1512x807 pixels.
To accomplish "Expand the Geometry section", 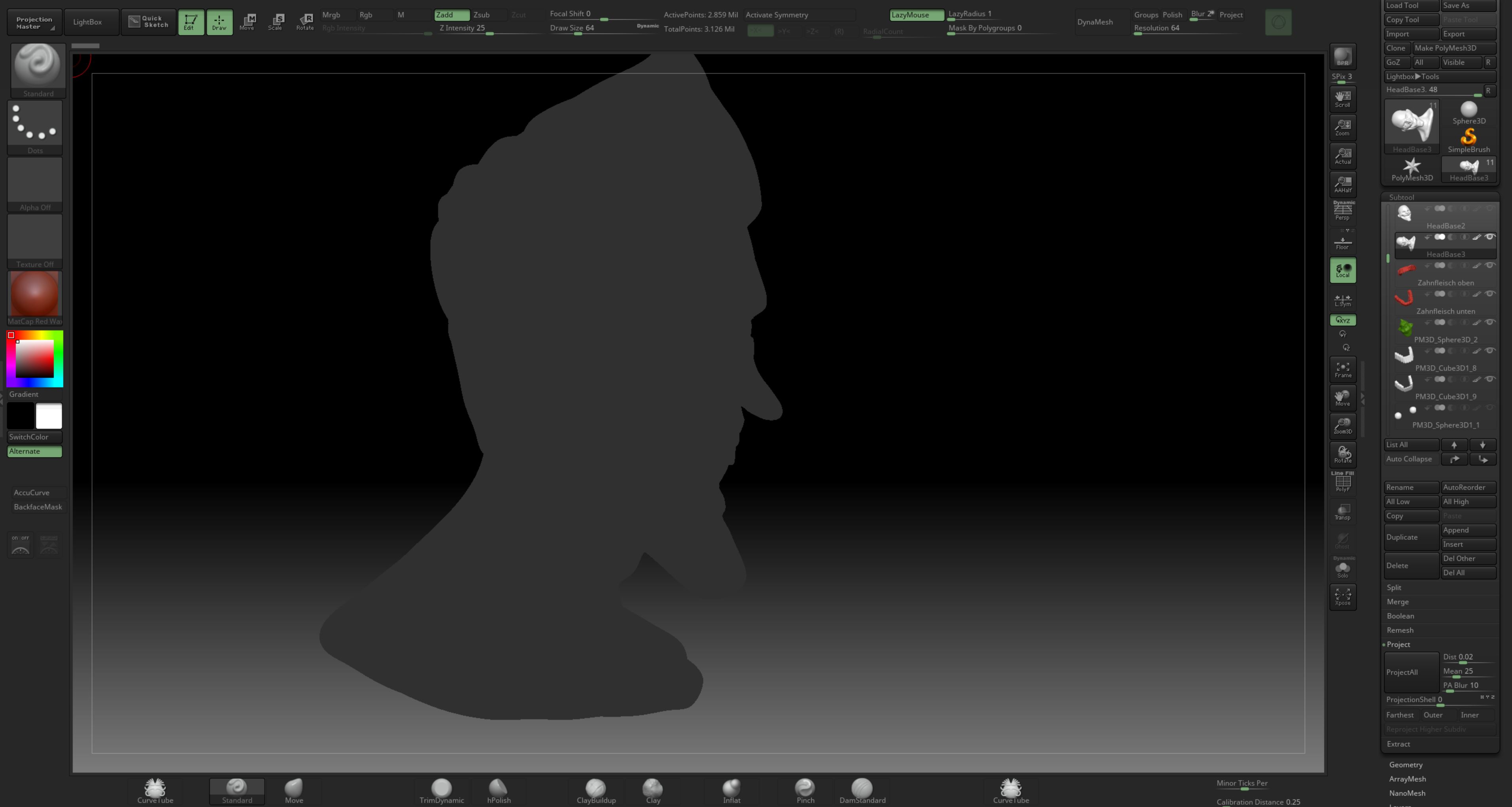I will 1405,765.
